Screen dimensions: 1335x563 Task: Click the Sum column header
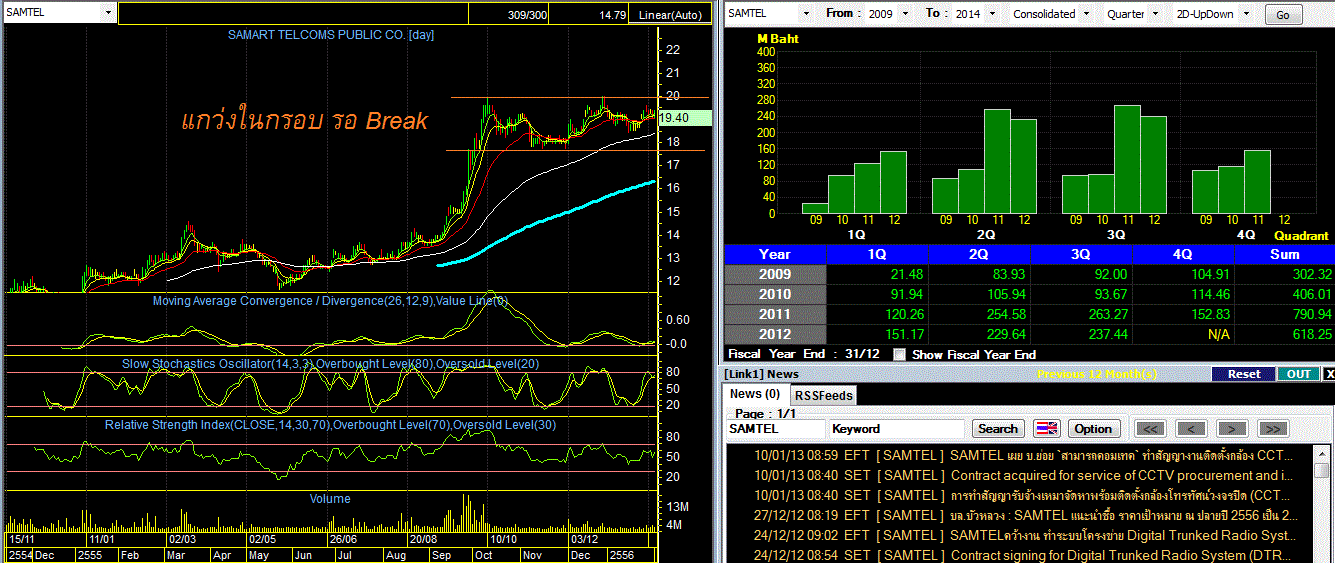[x=1285, y=254]
